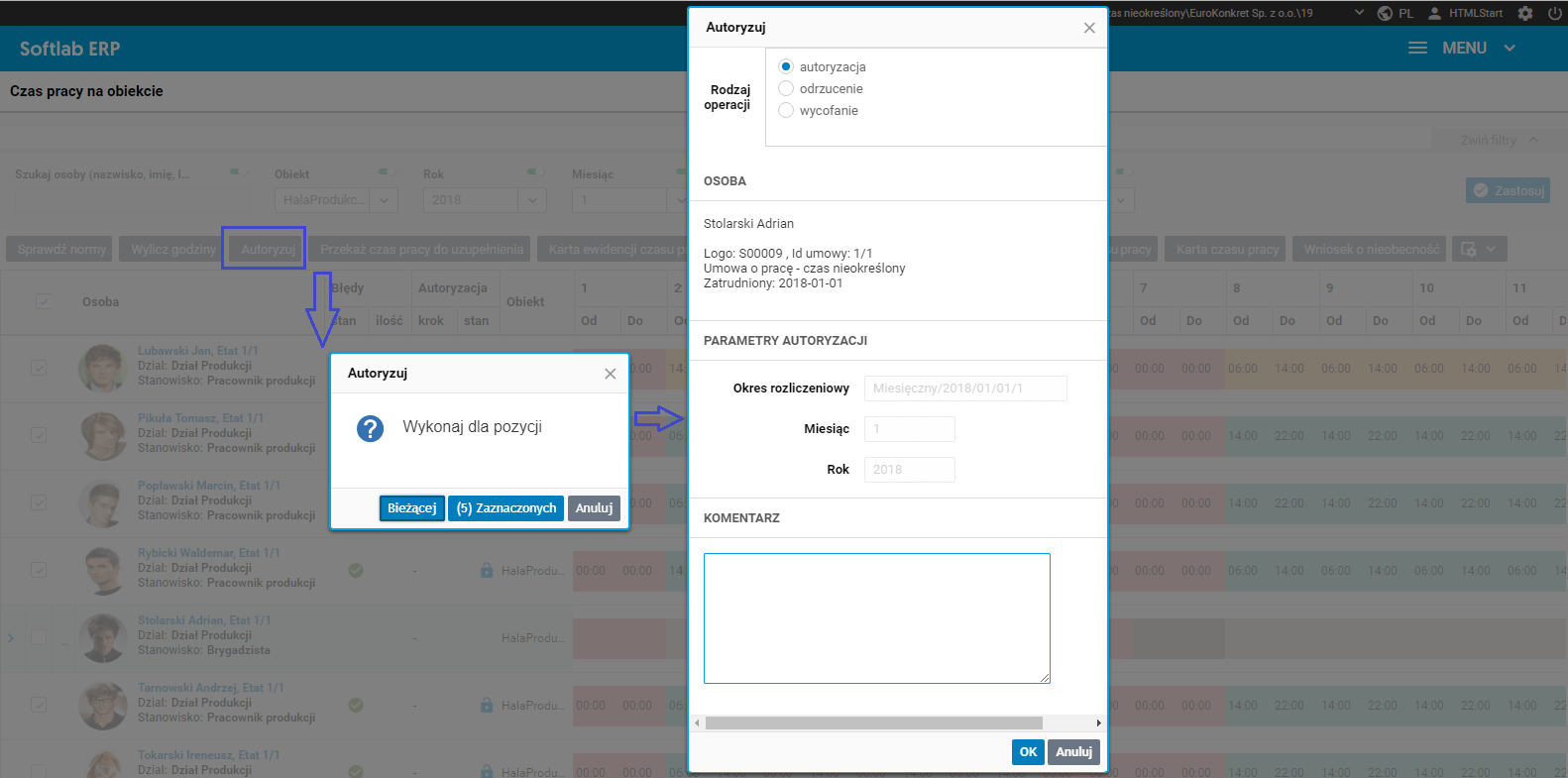Click the right scroll arrow in the Autoryzuj dialog
This screenshot has height=778, width=1568.
coord(1098,722)
